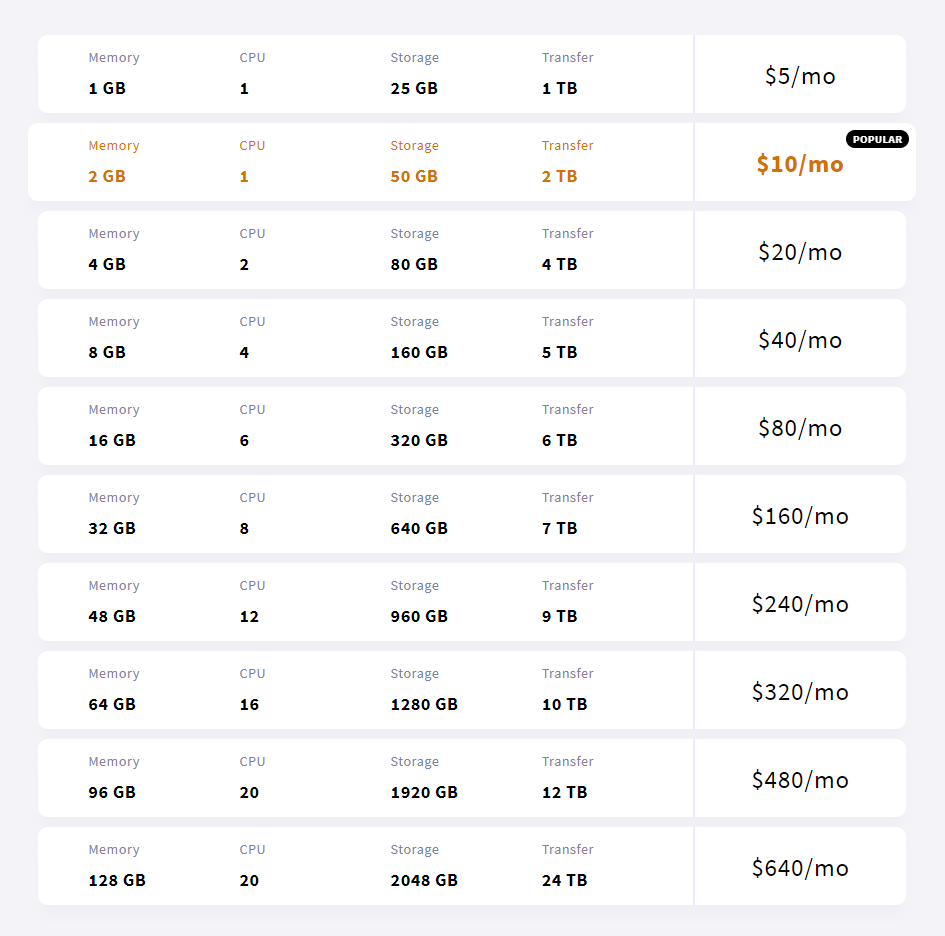Pick the $640/mo plan
The image size is (945, 936).
(800, 868)
